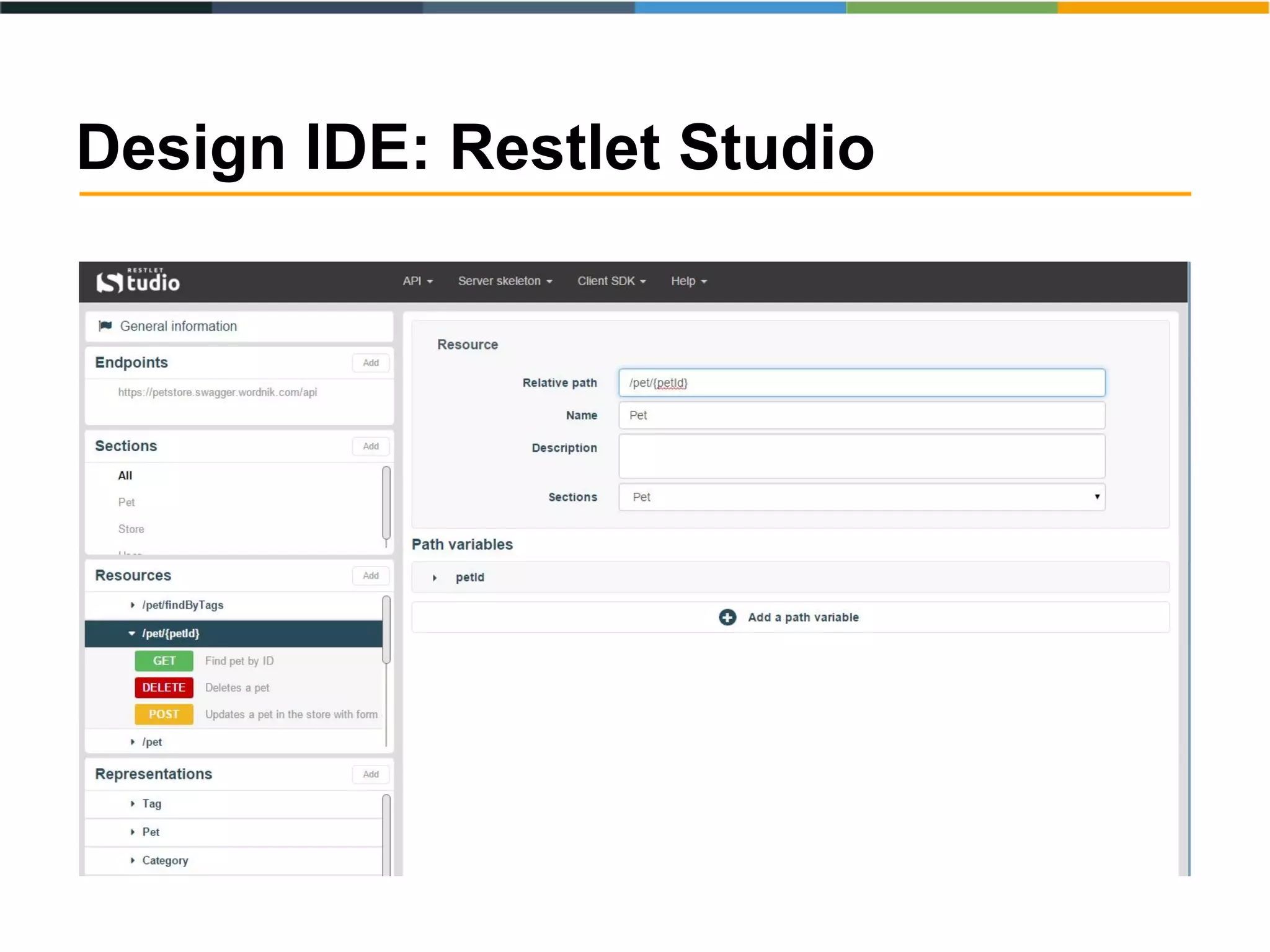Click the Representations list scrollbar

click(386, 834)
